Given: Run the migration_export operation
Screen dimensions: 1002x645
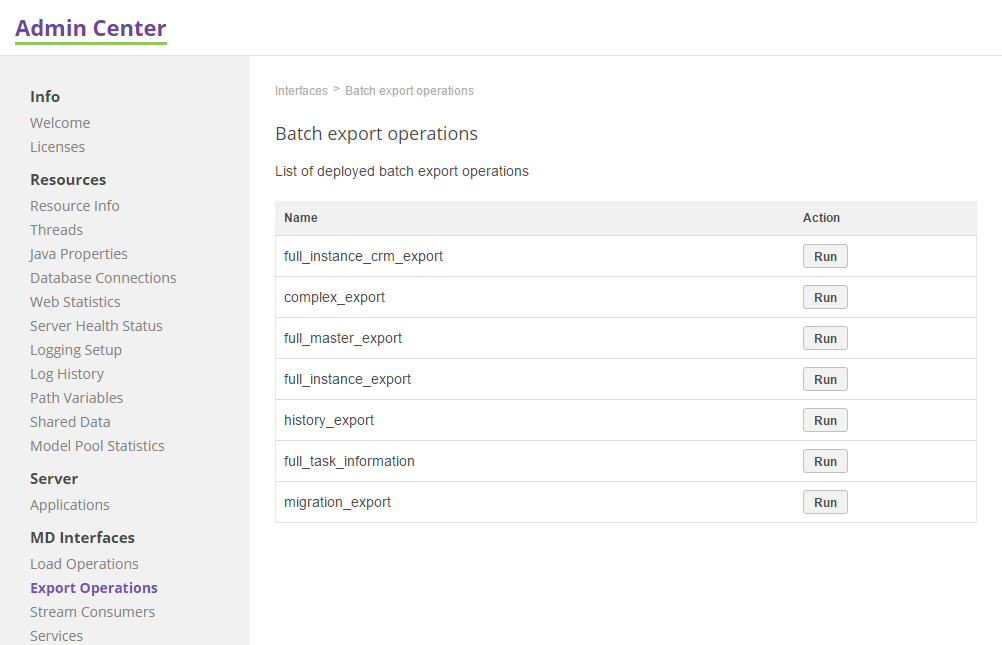Looking at the screenshot, I should coord(825,501).
